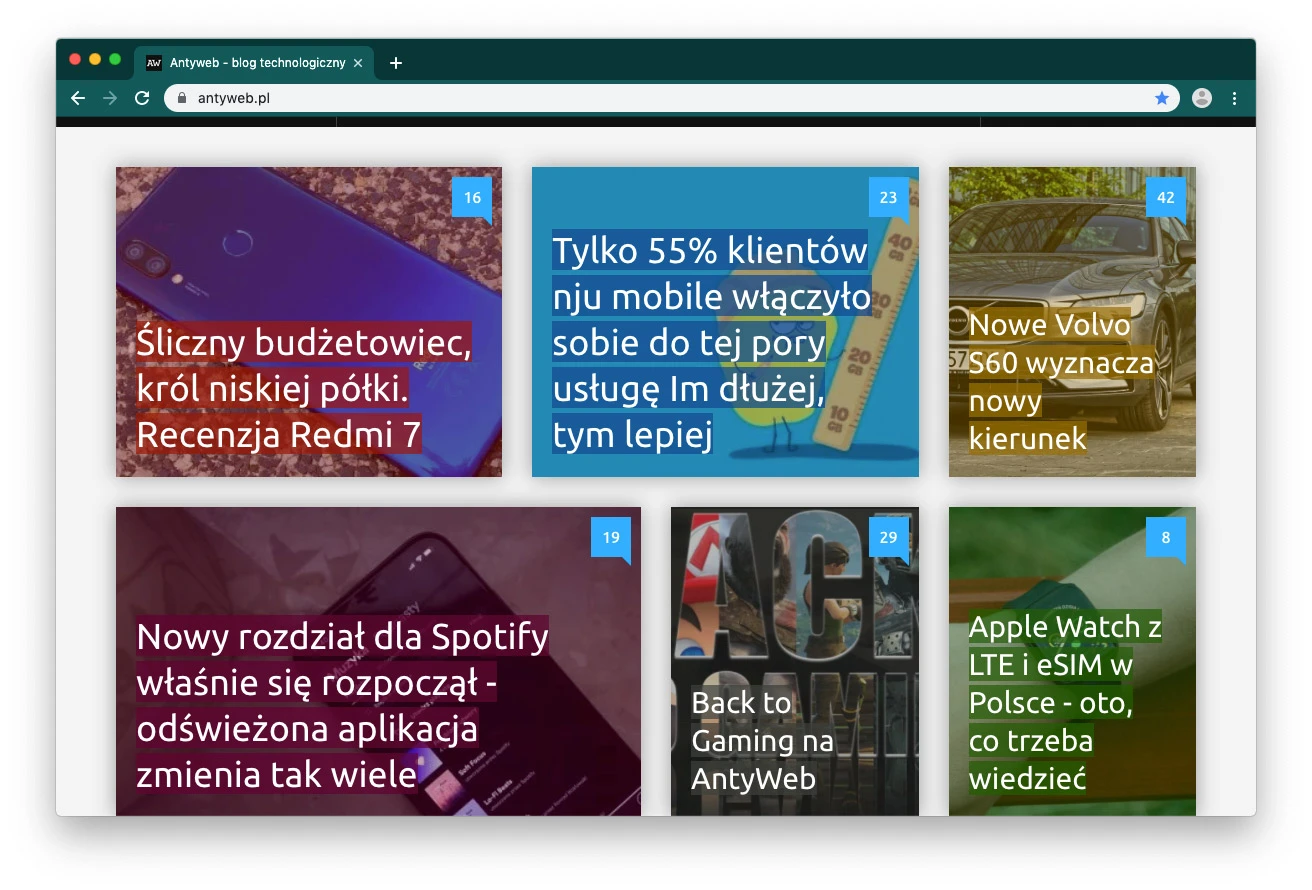Select the Antyweb - blog technologiczny tab
This screenshot has width=1312, height=890.
pos(255,63)
